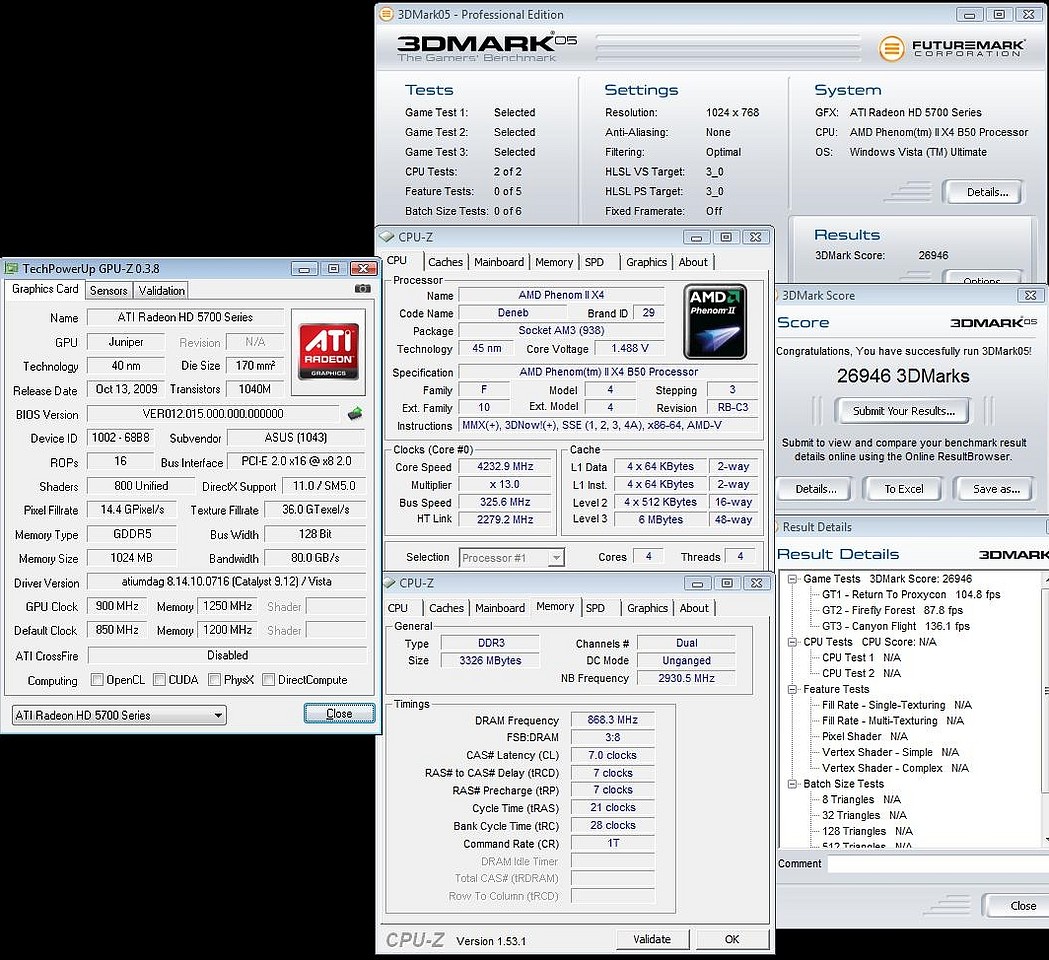Click the Futuremark Corporation logo
This screenshot has height=960, width=1049.
950,48
